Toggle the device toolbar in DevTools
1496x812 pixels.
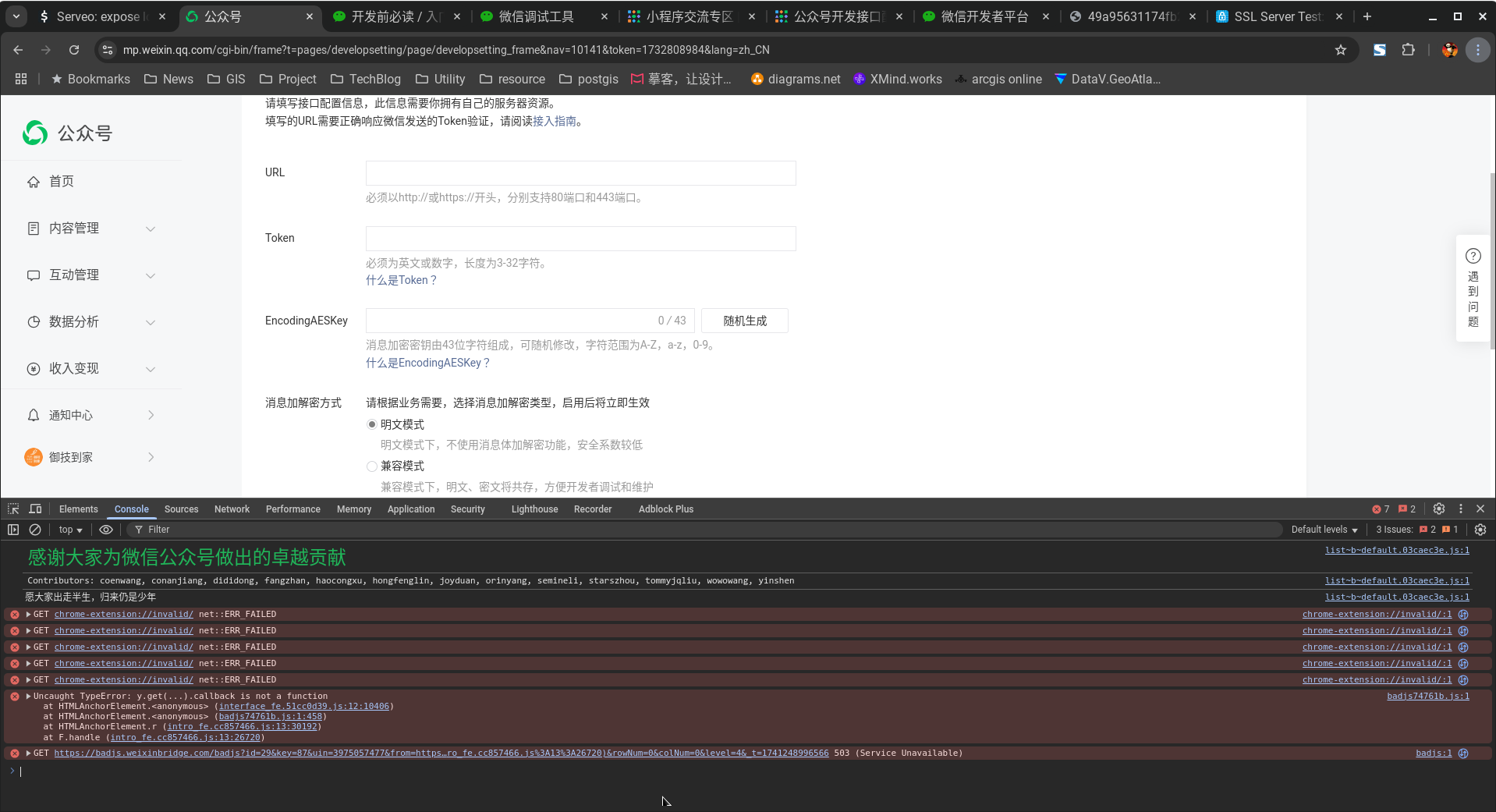tap(35, 509)
